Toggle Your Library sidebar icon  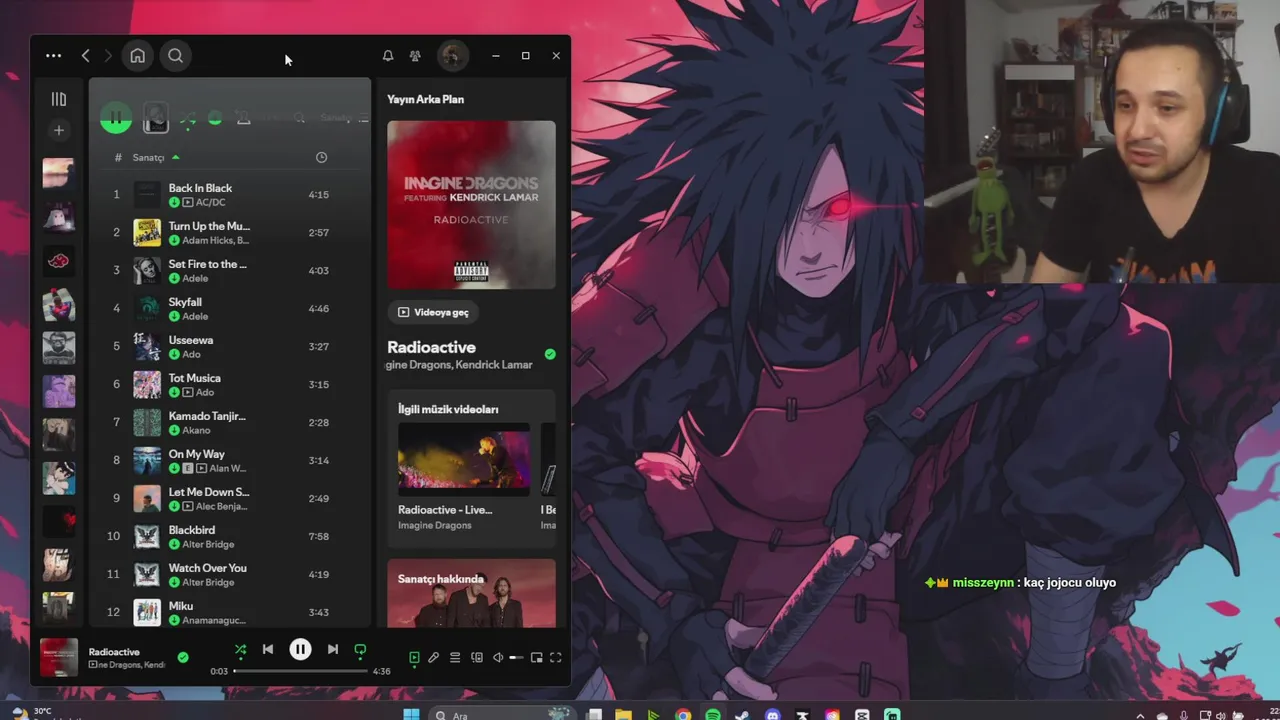59,99
